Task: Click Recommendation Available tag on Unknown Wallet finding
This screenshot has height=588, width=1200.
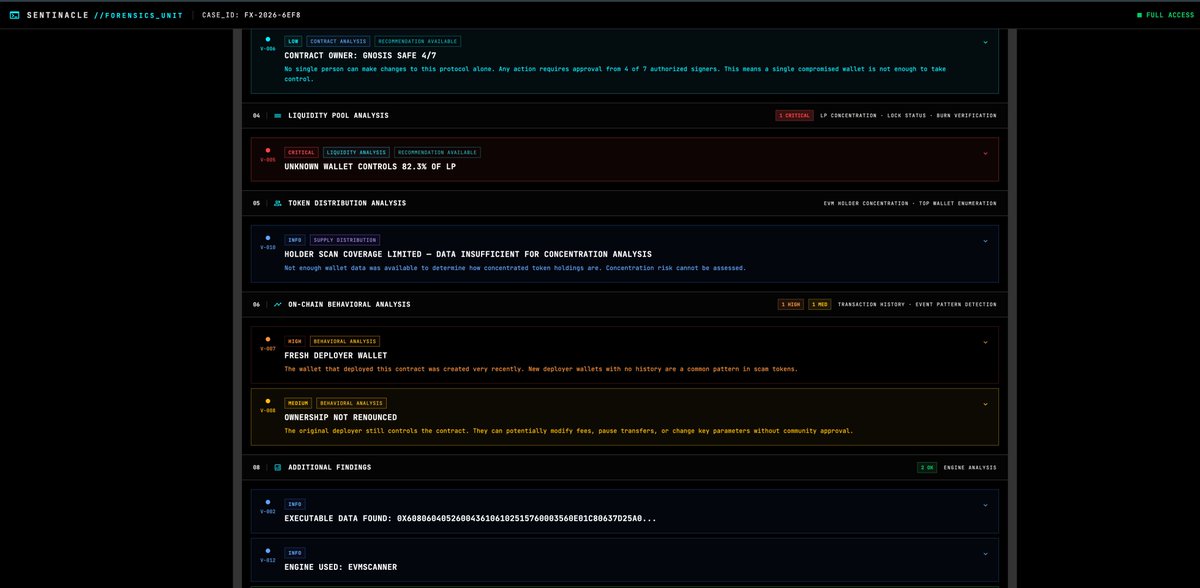Action: [437, 153]
